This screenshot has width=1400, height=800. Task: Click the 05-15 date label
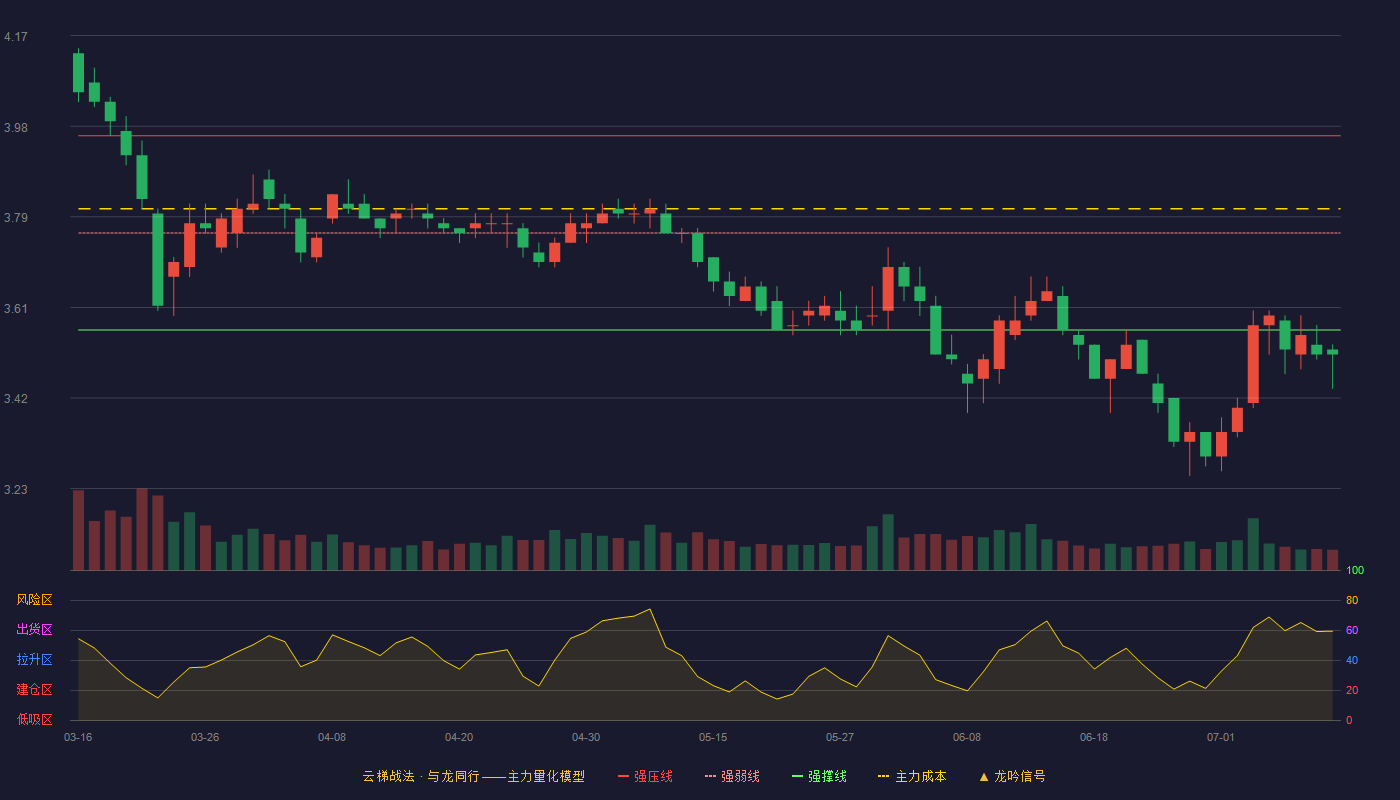pos(713,737)
